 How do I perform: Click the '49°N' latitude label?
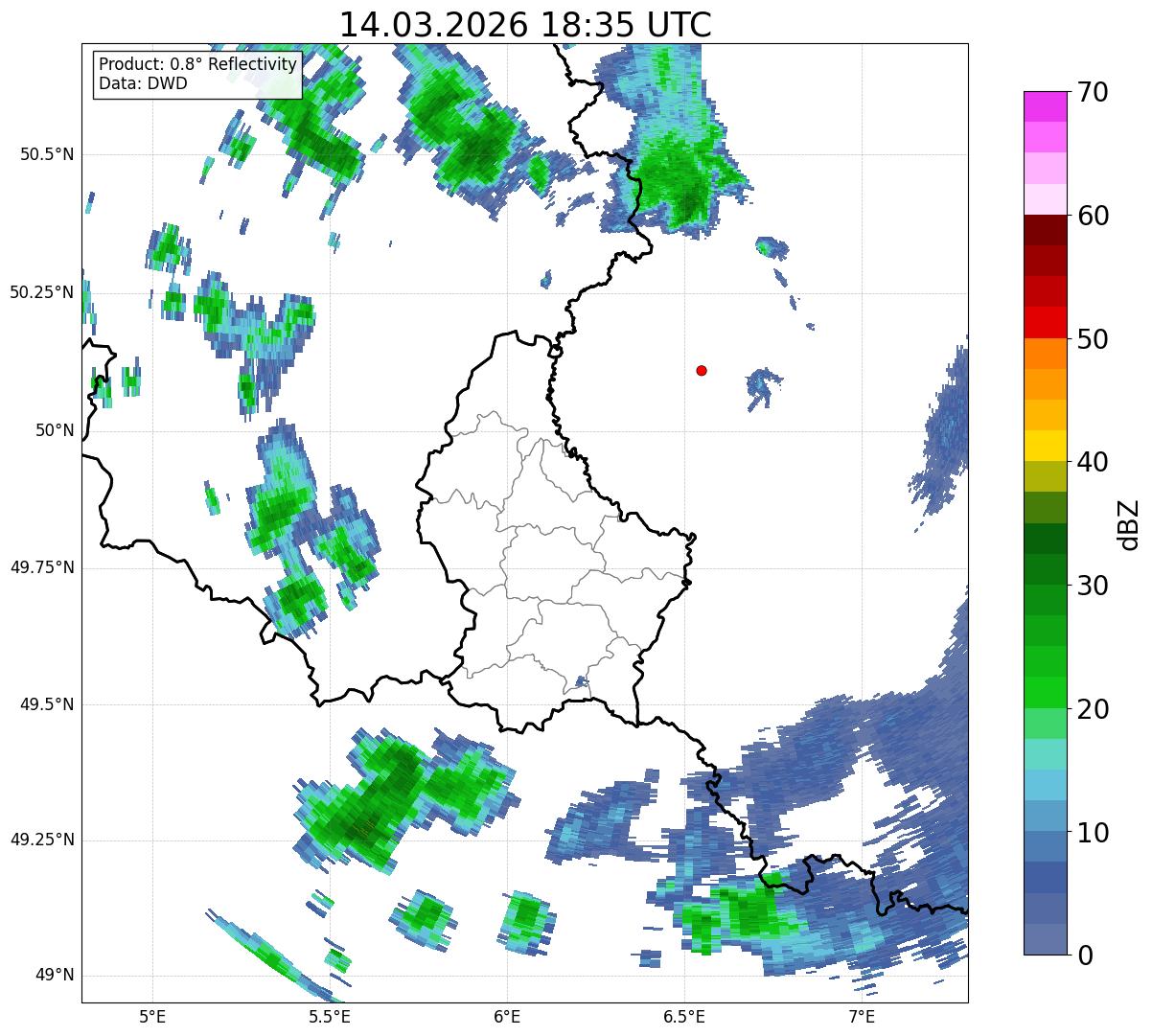[x=55, y=975]
